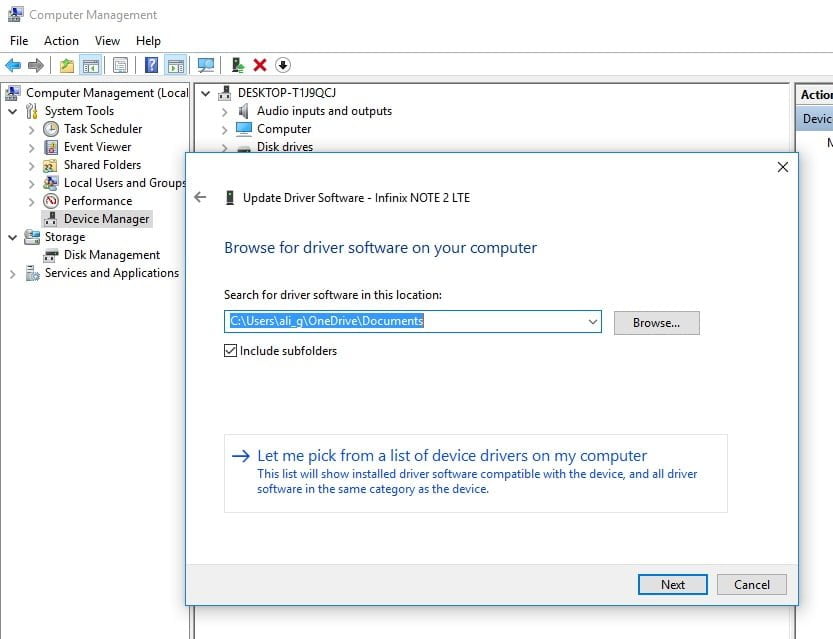
Task: Expand Services and Applications node
Action: pyautogui.click(x=13, y=274)
